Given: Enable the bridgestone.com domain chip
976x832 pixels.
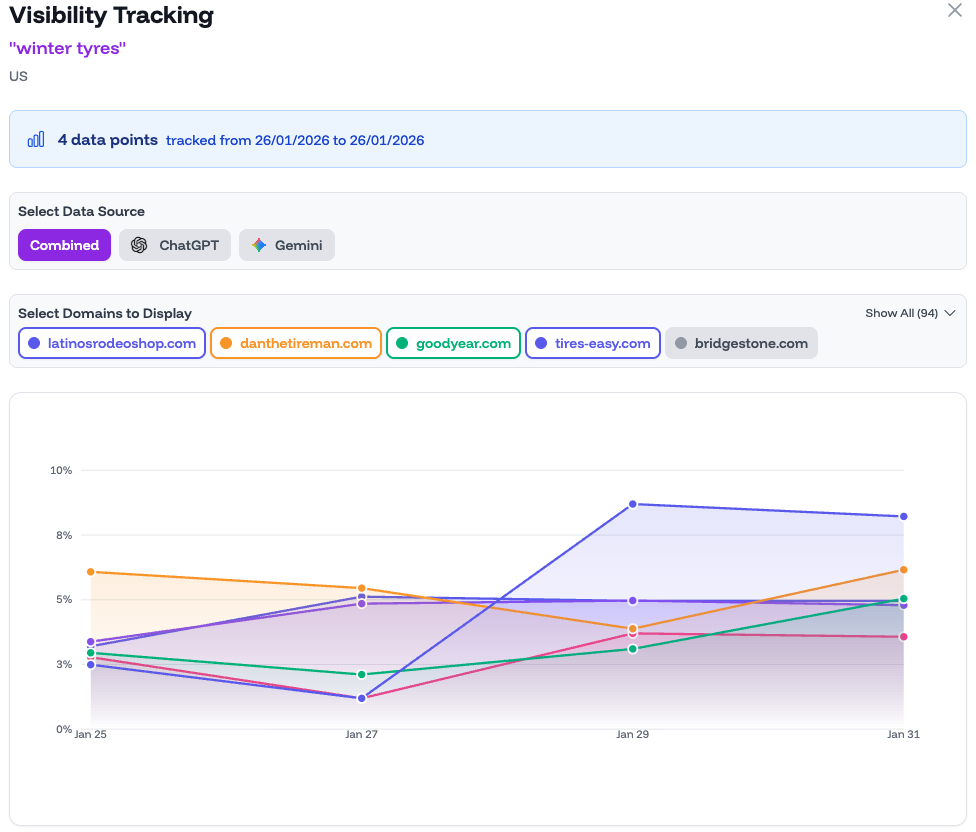Looking at the screenshot, I should (741, 343).
